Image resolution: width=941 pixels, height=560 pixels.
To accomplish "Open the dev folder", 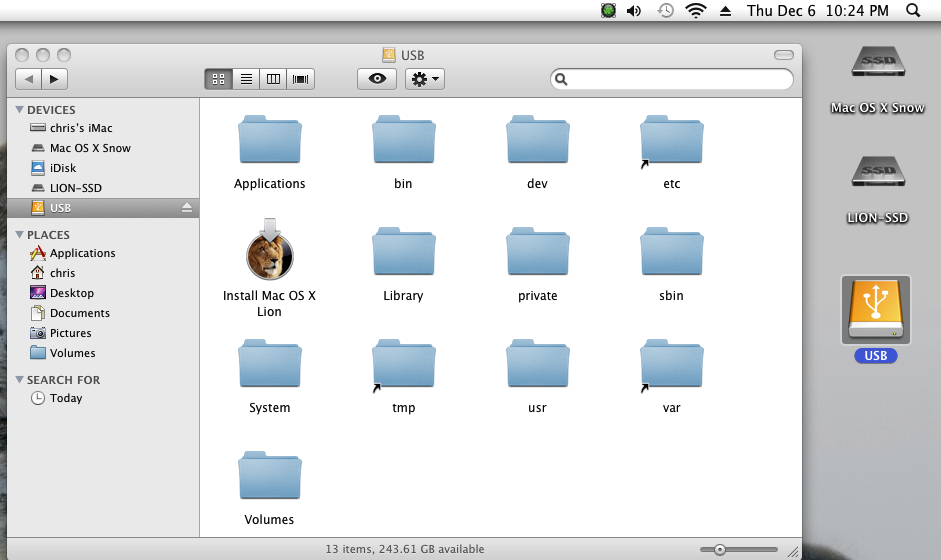I will click(537, 140).
